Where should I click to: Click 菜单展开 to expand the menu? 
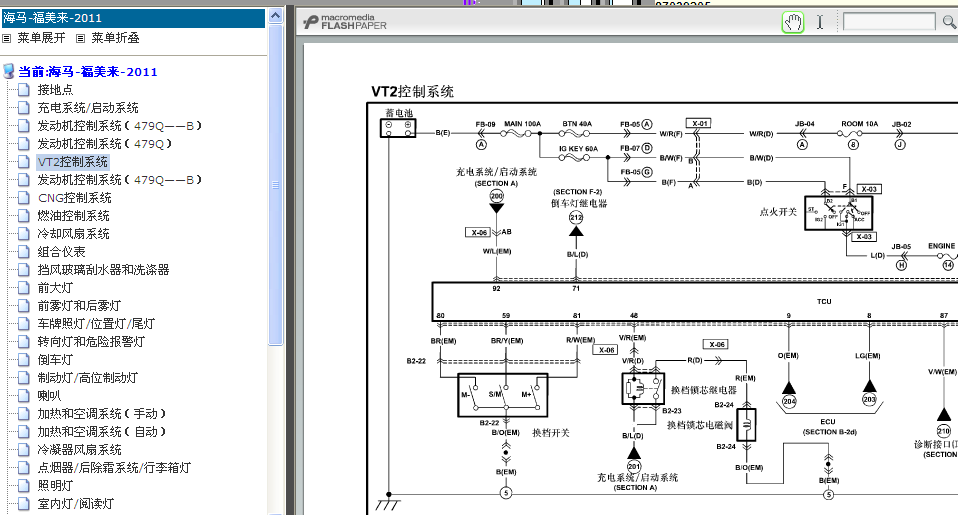click(x=41, y=38)
